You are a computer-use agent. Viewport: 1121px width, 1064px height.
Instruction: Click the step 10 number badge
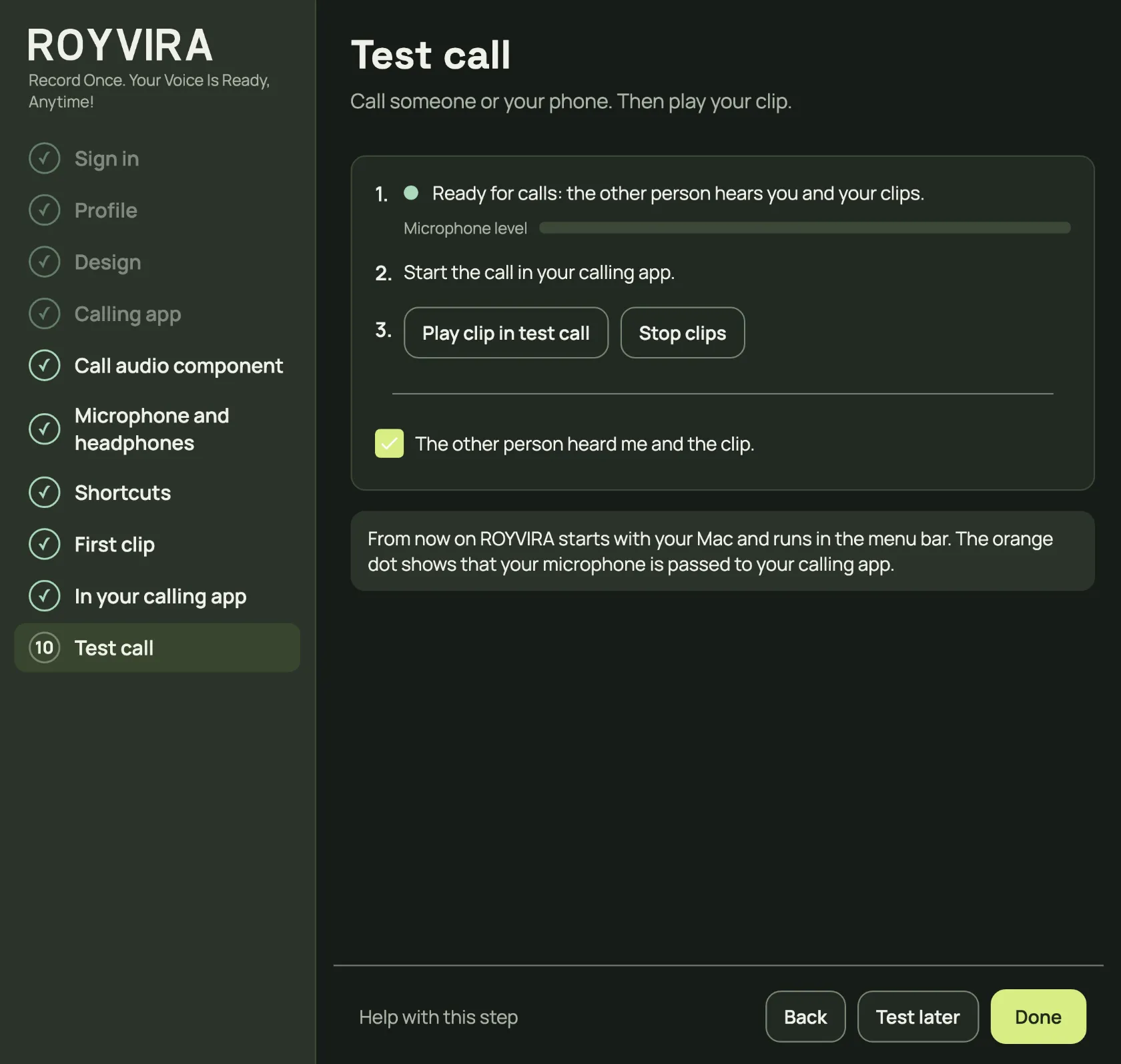click(x=45, y=647)
